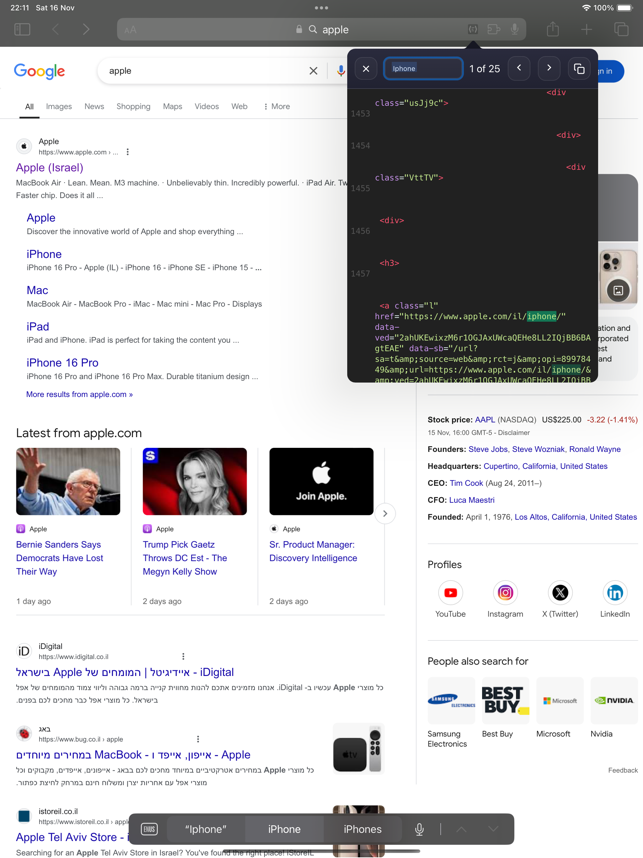This screenshot has width=643, height=858.
Task: Open Trump Pick Gaetz article link
Action: pyautogui.click(x=185, y=558)
